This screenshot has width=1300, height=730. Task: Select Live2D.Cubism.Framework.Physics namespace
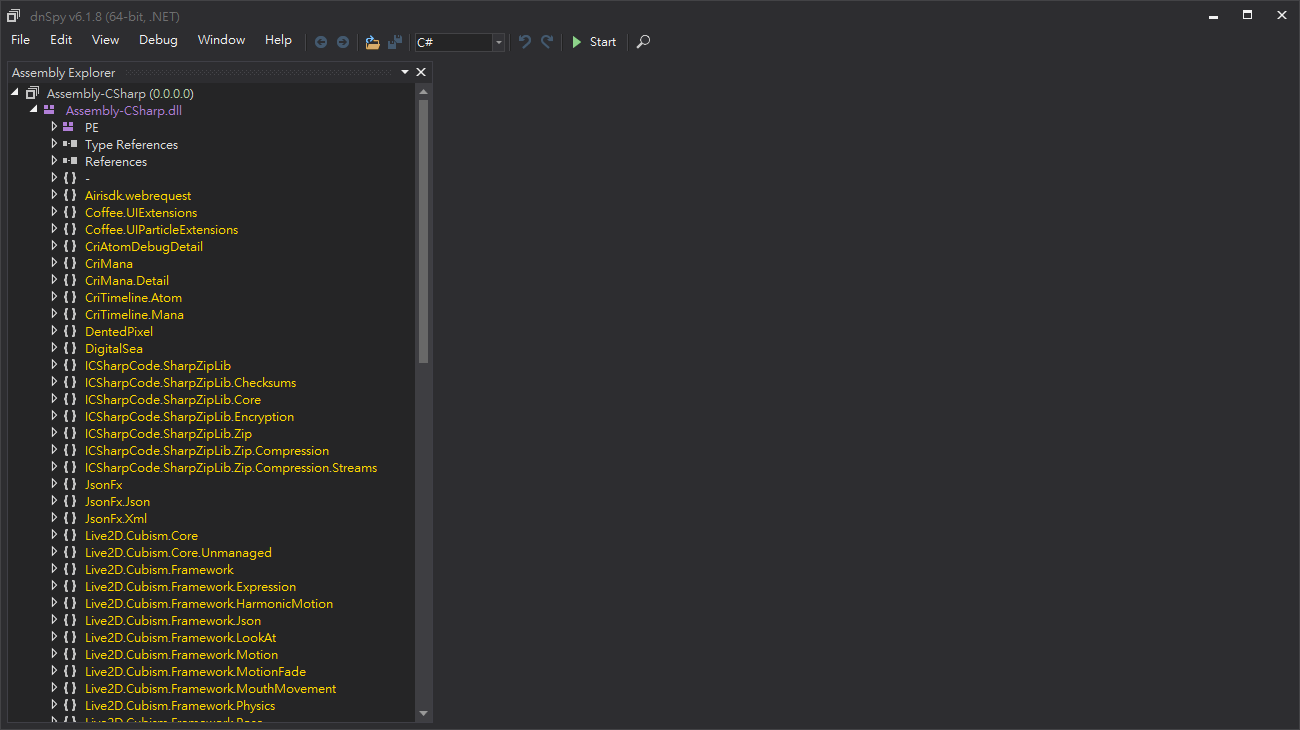(x=180, y=705)
